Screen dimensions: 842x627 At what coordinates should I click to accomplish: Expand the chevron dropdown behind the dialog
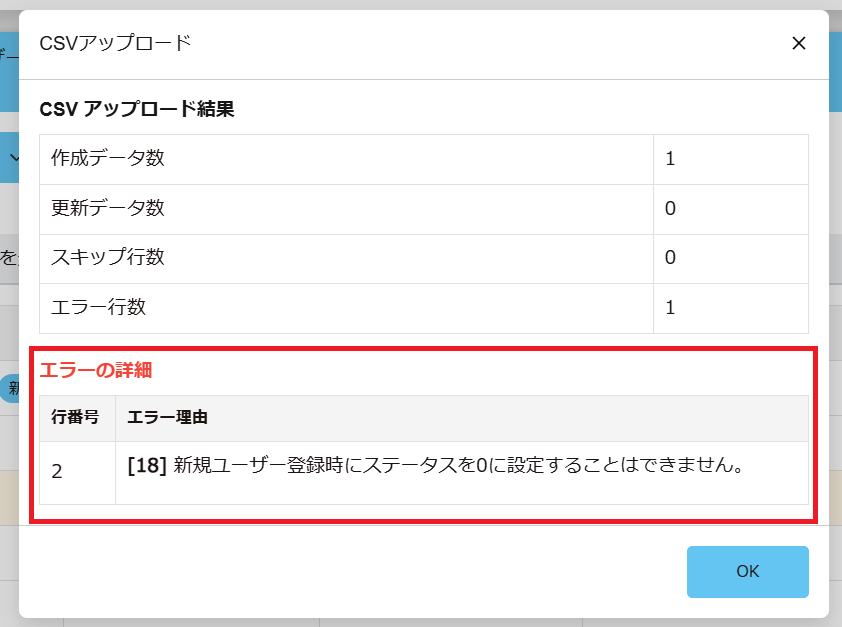12,157
